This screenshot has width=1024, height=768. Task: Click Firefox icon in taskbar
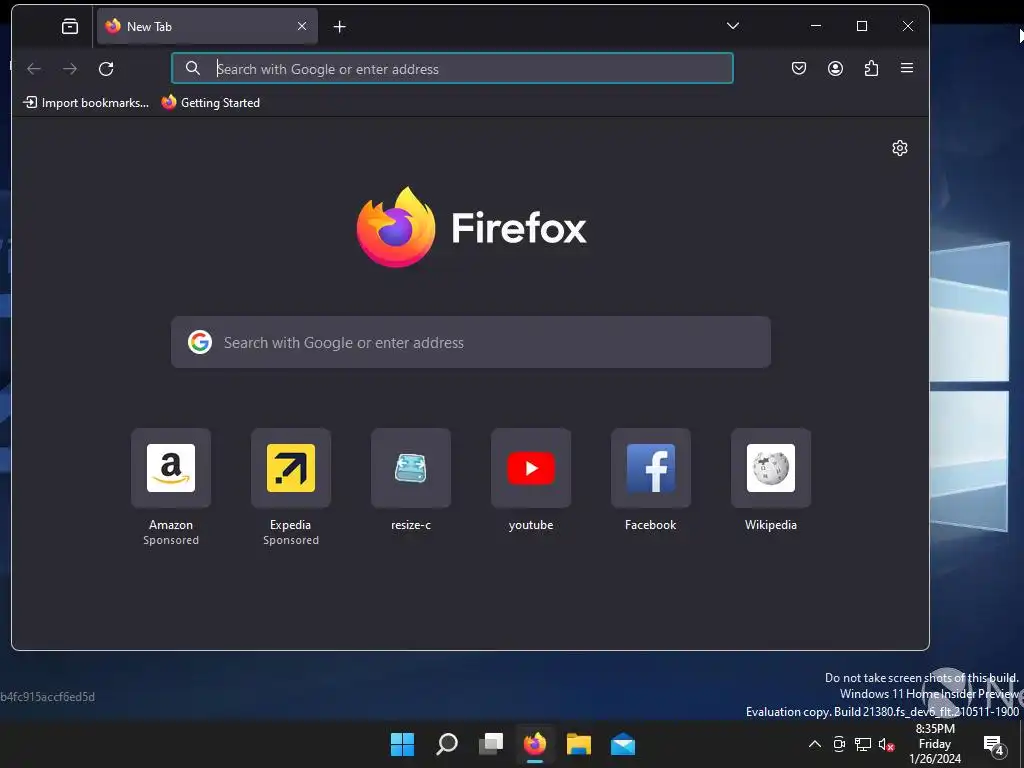[535, 744]
